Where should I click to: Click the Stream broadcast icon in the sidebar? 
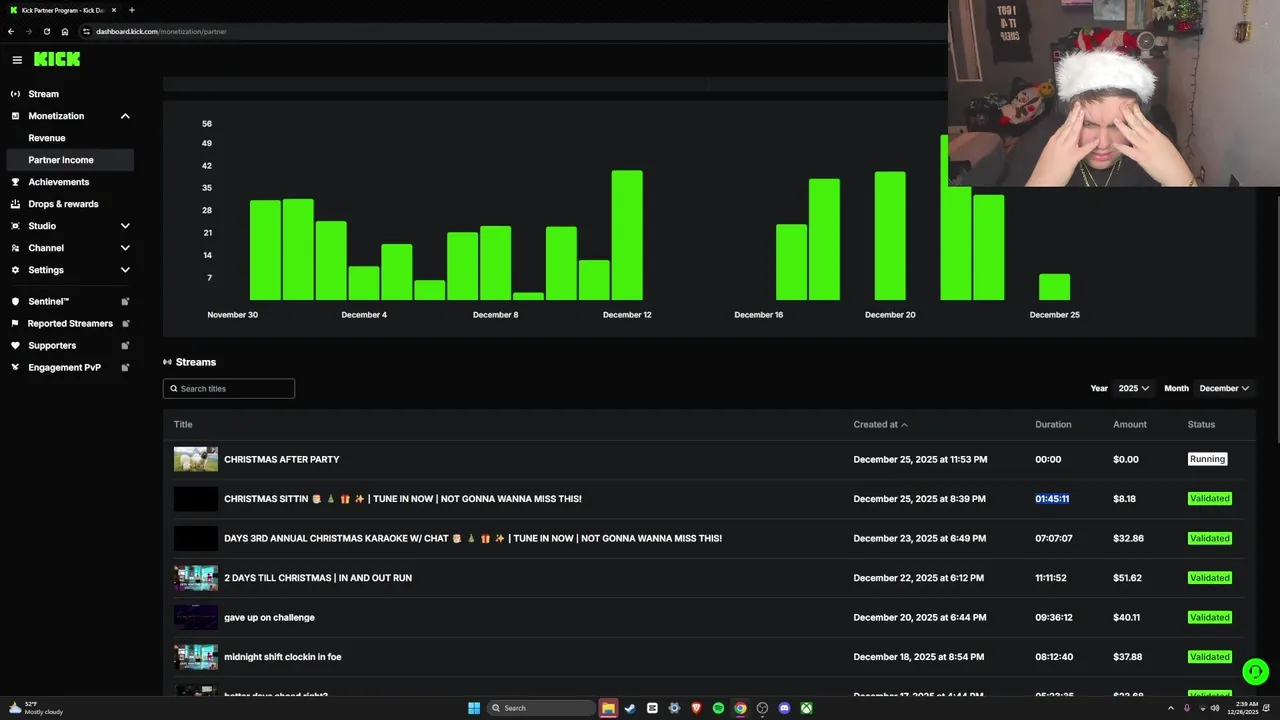15,94
